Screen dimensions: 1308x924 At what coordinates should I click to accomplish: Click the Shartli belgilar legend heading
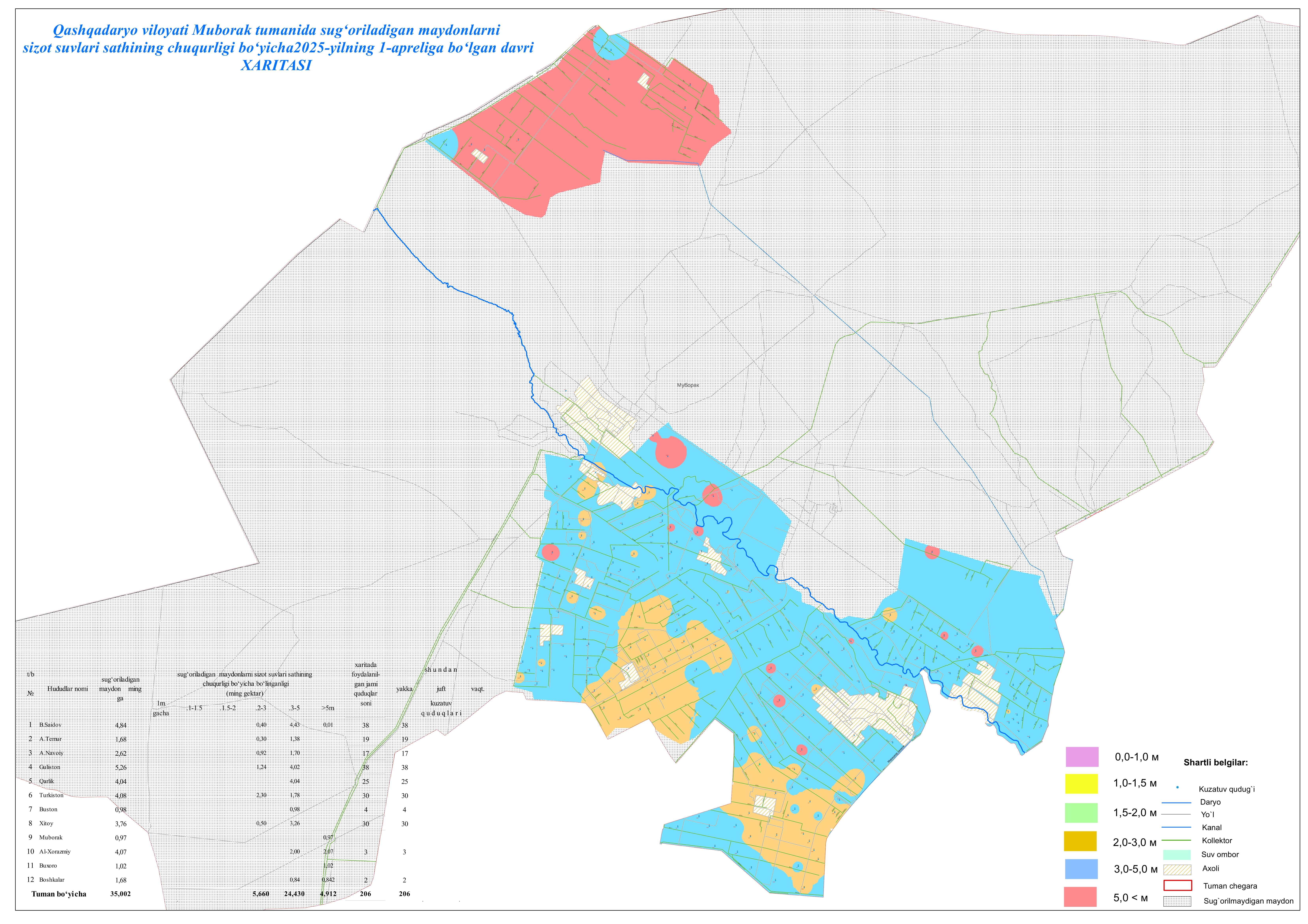[x=1216, y=763]
